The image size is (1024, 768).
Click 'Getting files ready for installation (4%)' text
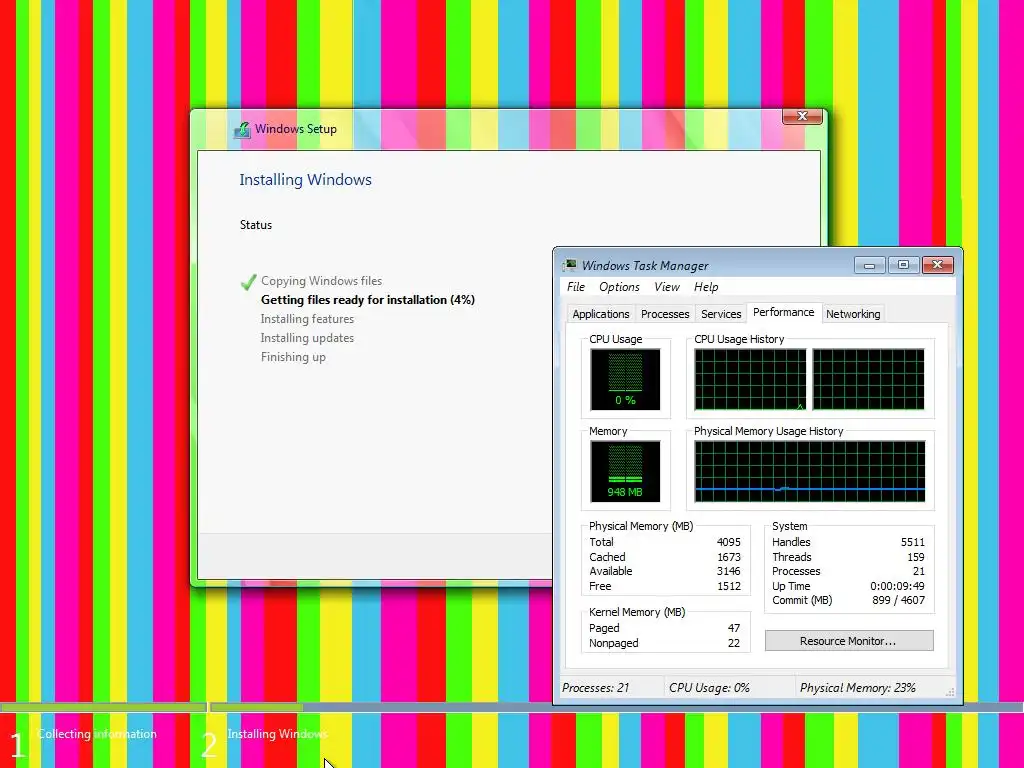point(368,300)
